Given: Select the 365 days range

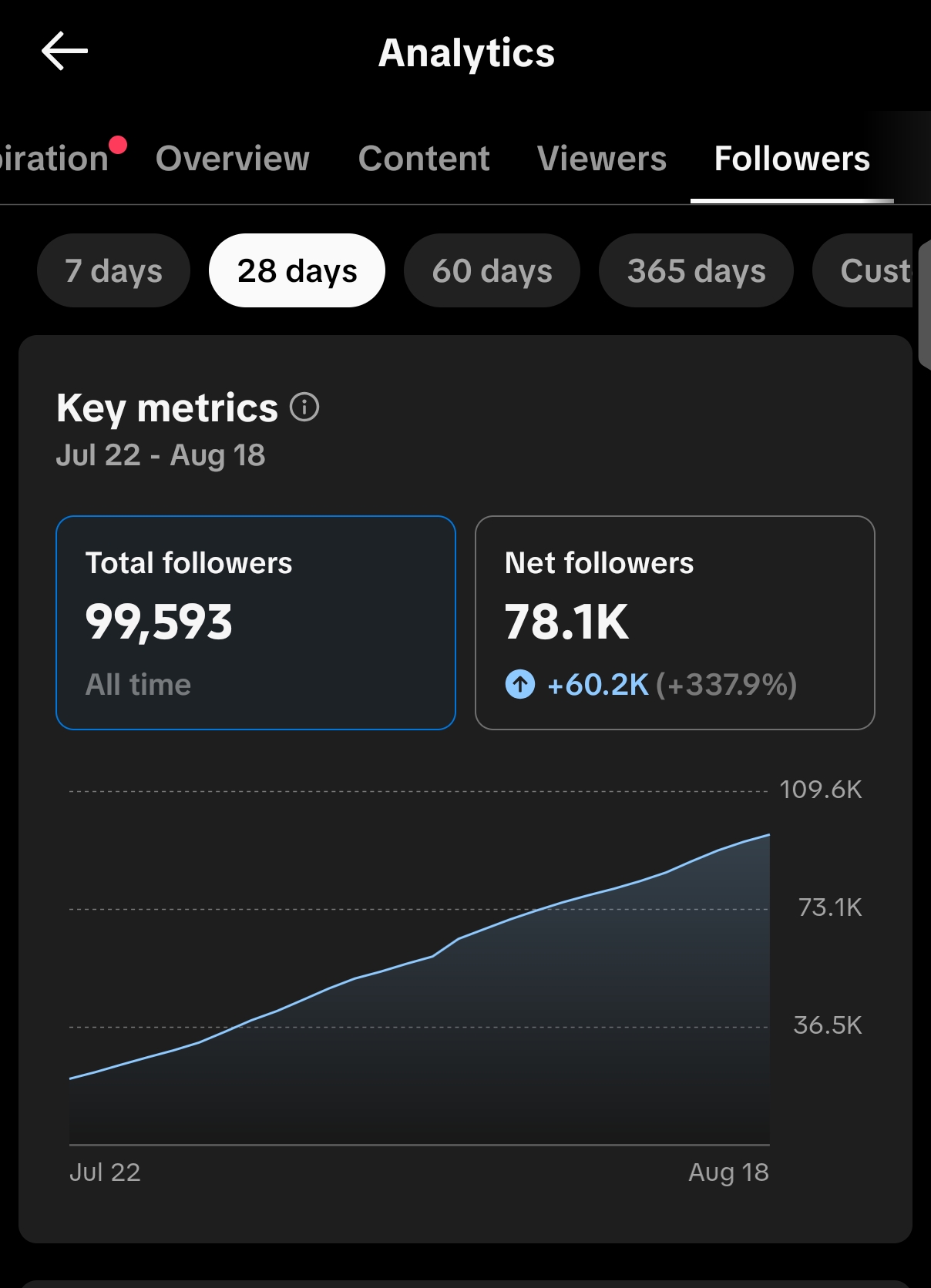Looking at the screenshot, I should [x=696, y=270].
